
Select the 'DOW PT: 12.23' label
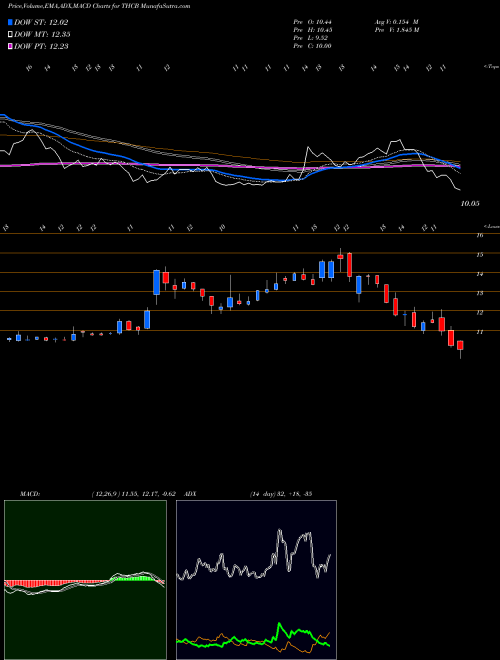tap(41, 46)
